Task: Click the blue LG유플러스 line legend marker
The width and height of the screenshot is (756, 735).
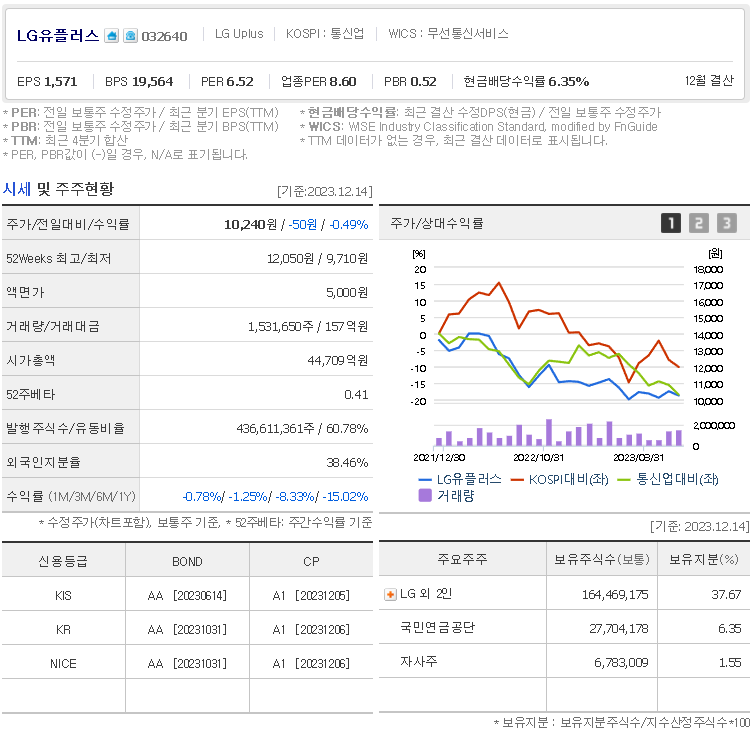Action: [x=425, y=480]
